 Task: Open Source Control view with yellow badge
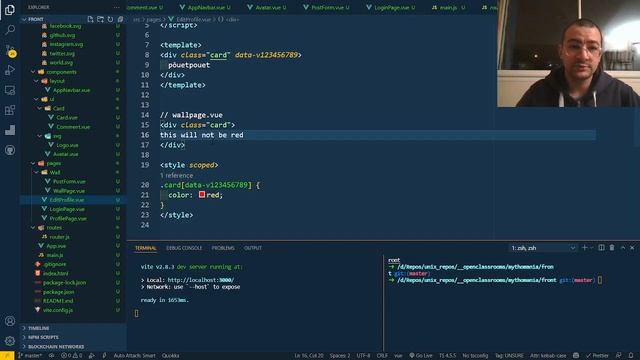click(10, 51)
